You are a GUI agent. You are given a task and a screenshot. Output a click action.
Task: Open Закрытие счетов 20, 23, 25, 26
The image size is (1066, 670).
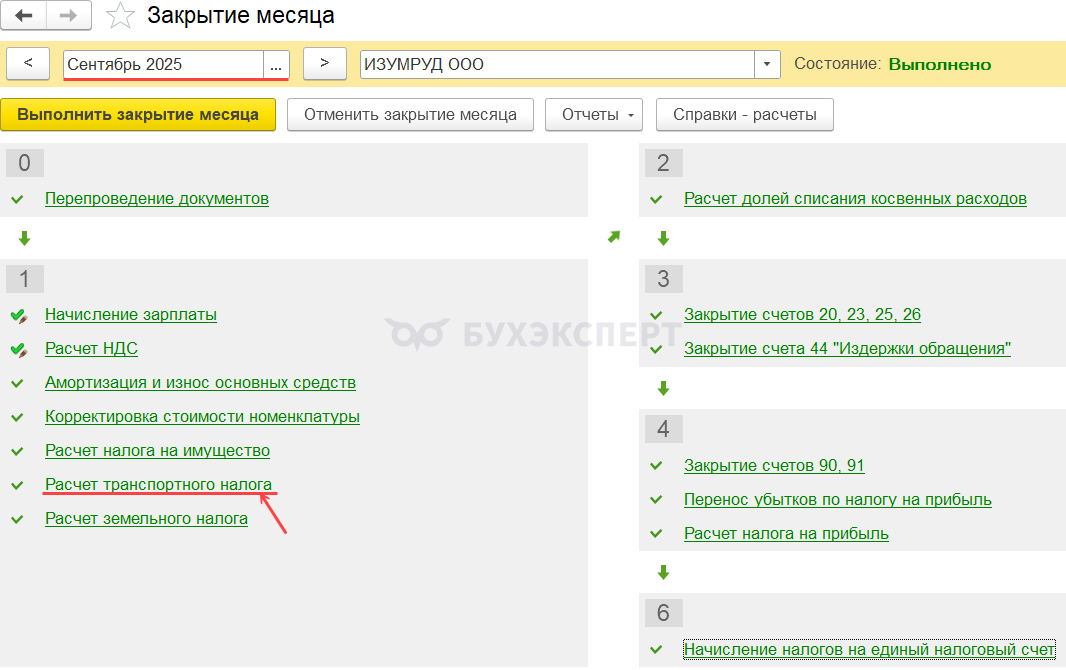[802, 315]
